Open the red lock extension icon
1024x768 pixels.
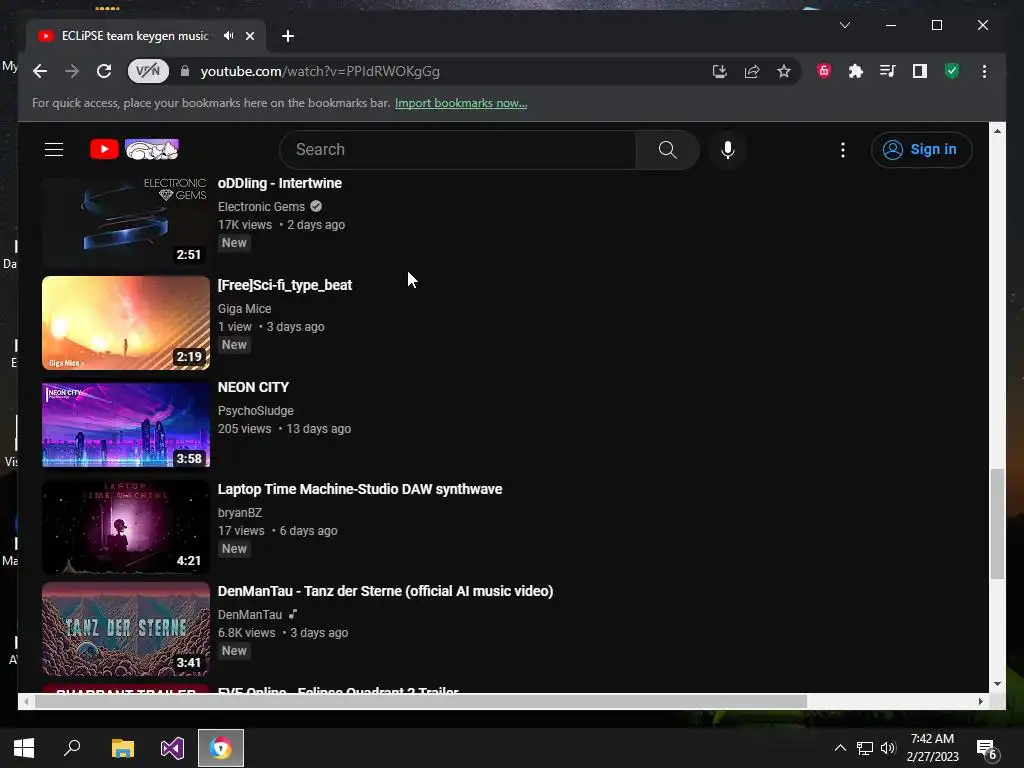(x=824, y=71)
